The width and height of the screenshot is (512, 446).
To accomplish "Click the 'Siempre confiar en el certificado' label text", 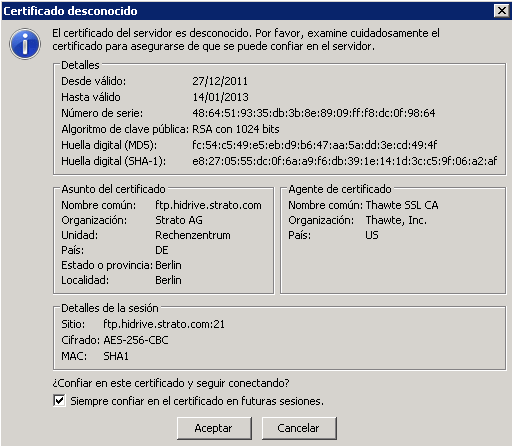I will pos(197,401).
